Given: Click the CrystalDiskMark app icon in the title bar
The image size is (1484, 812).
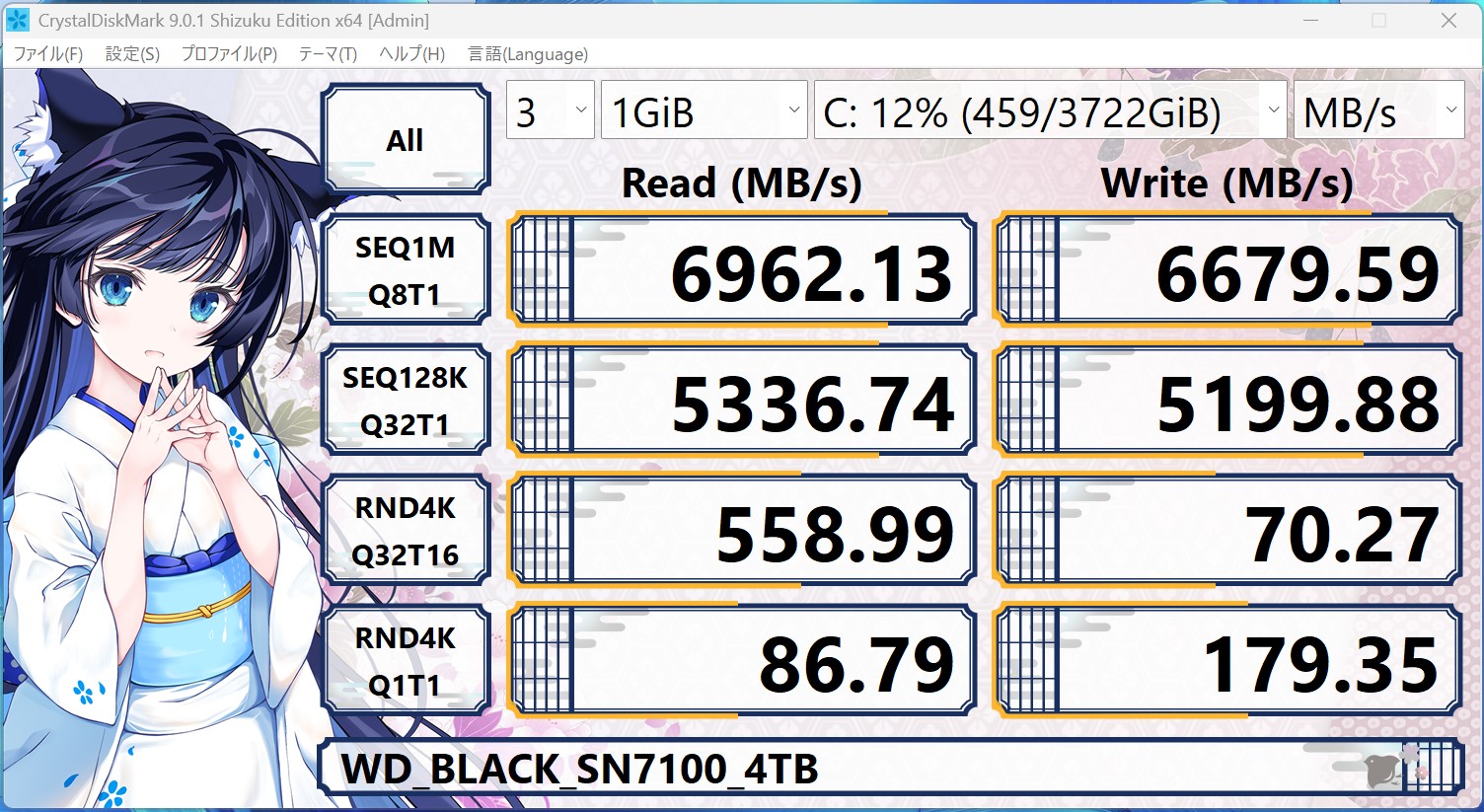Looking at the screenshot, I should (x=18, y=20).
